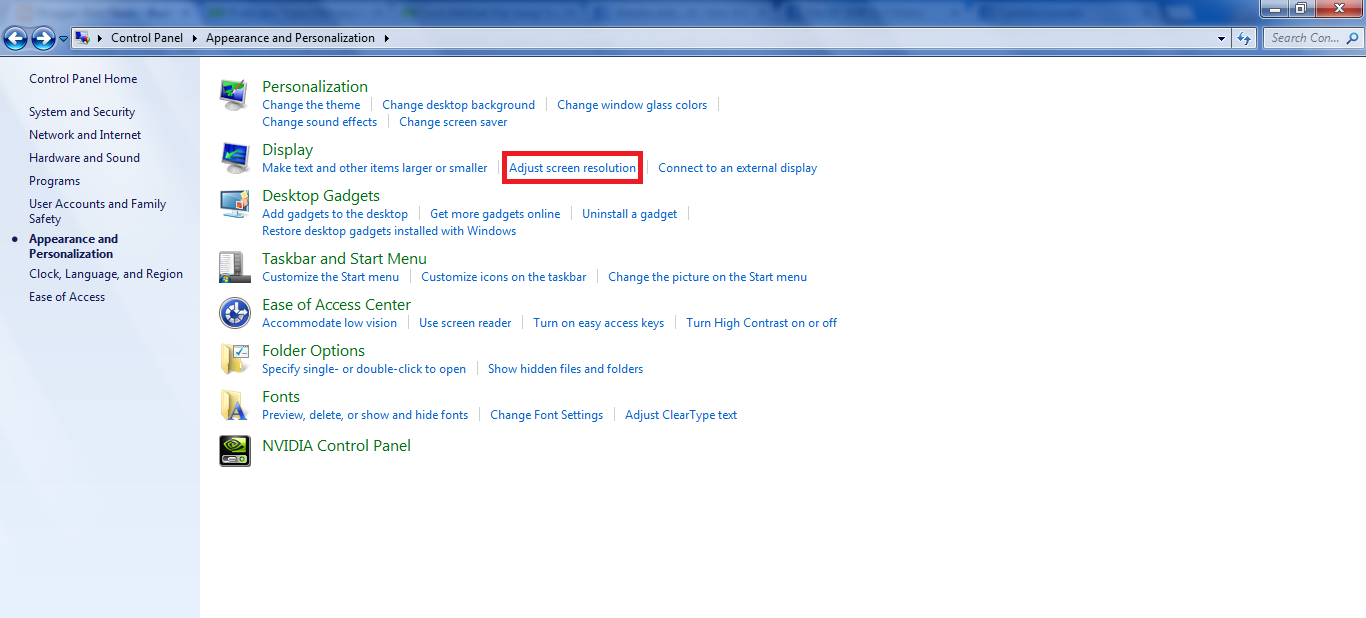
Task: Click the Taskbar and Start Menu icon
Action: 234,266
